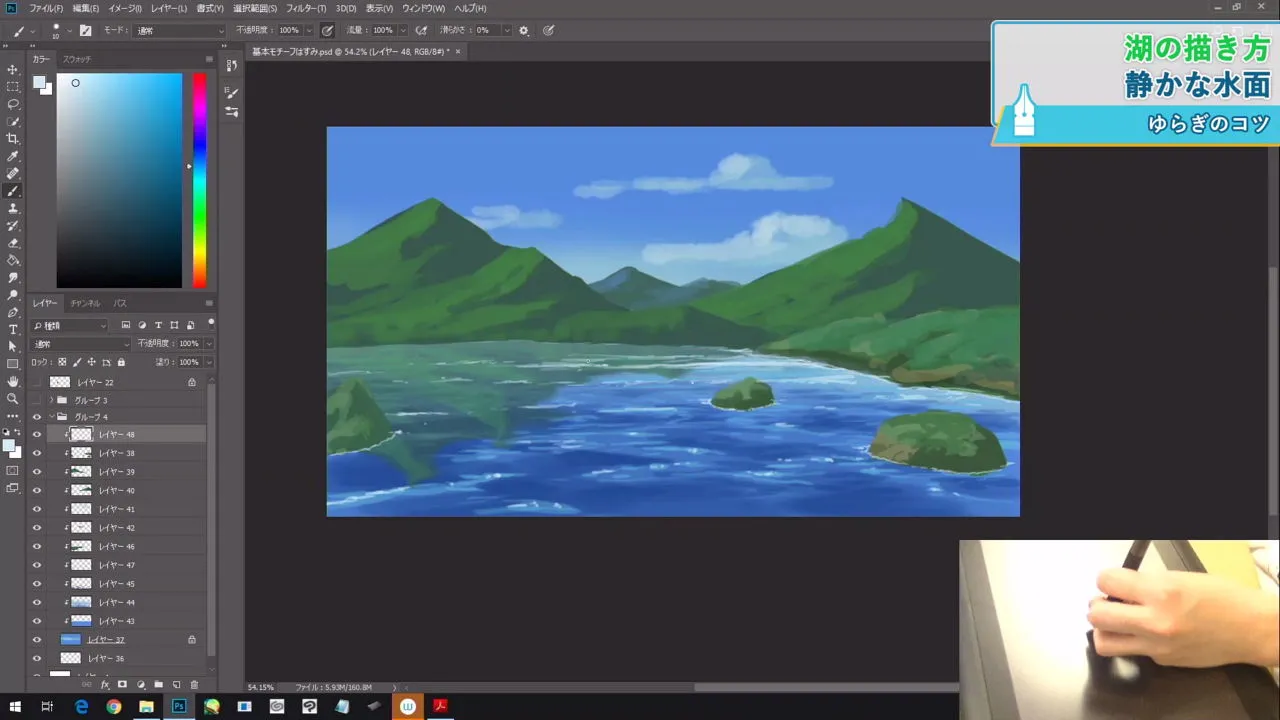Toggle visibility of レイヤー 36
Screen dimensions: 1280x720
pos(37,658)
